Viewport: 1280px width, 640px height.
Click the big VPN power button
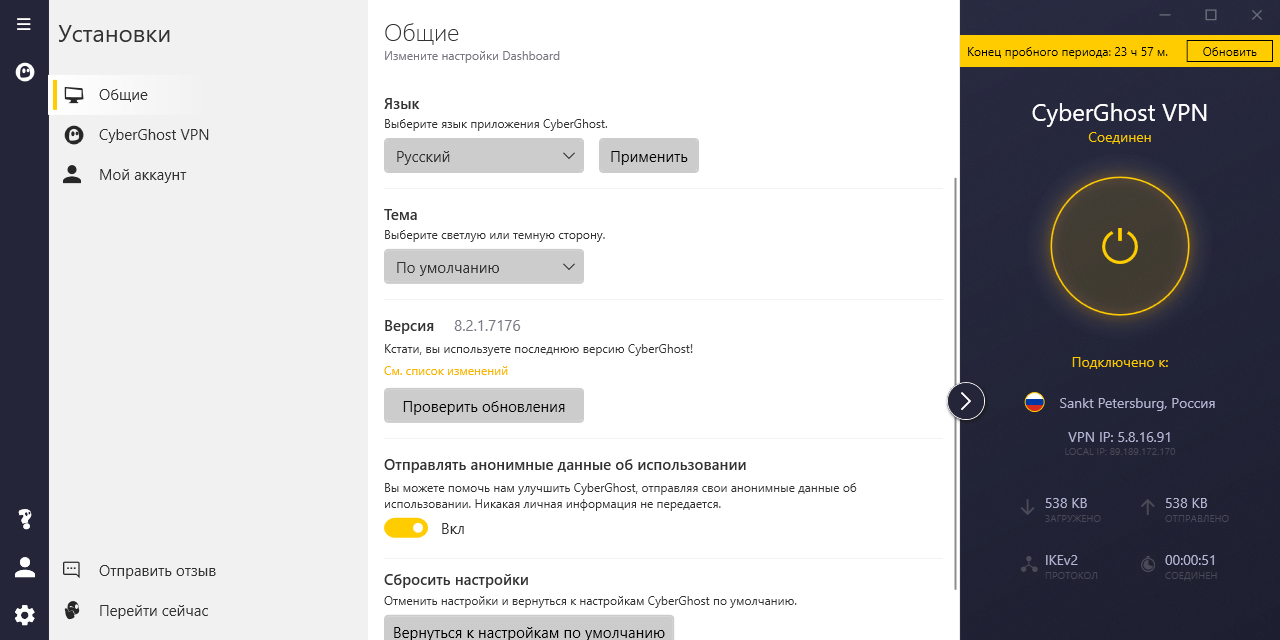coord(1119,246)
